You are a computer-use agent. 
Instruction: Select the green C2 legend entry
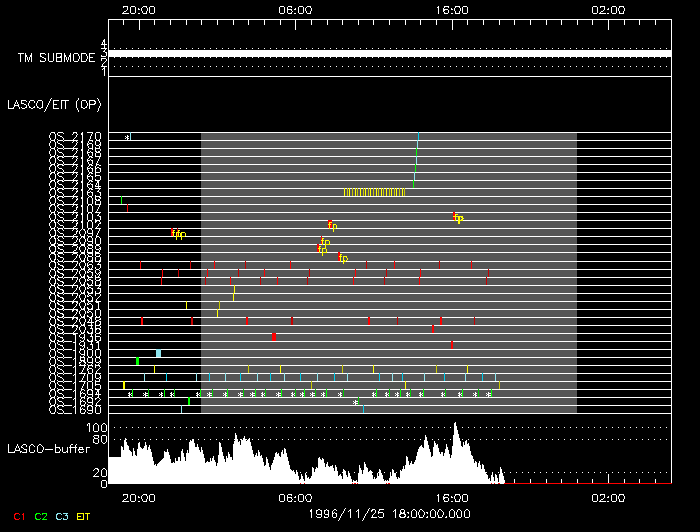tap(40, 516)
